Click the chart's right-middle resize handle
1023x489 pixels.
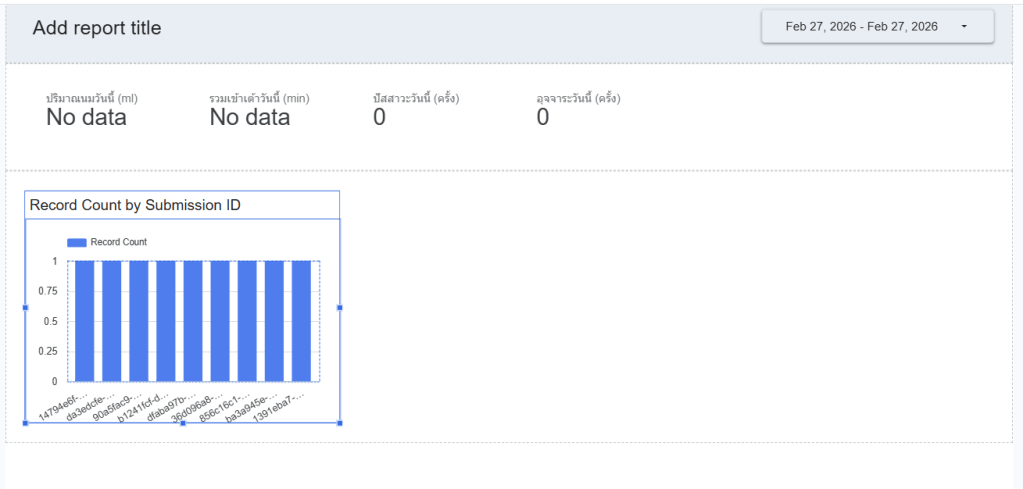[x=340, y=308]
